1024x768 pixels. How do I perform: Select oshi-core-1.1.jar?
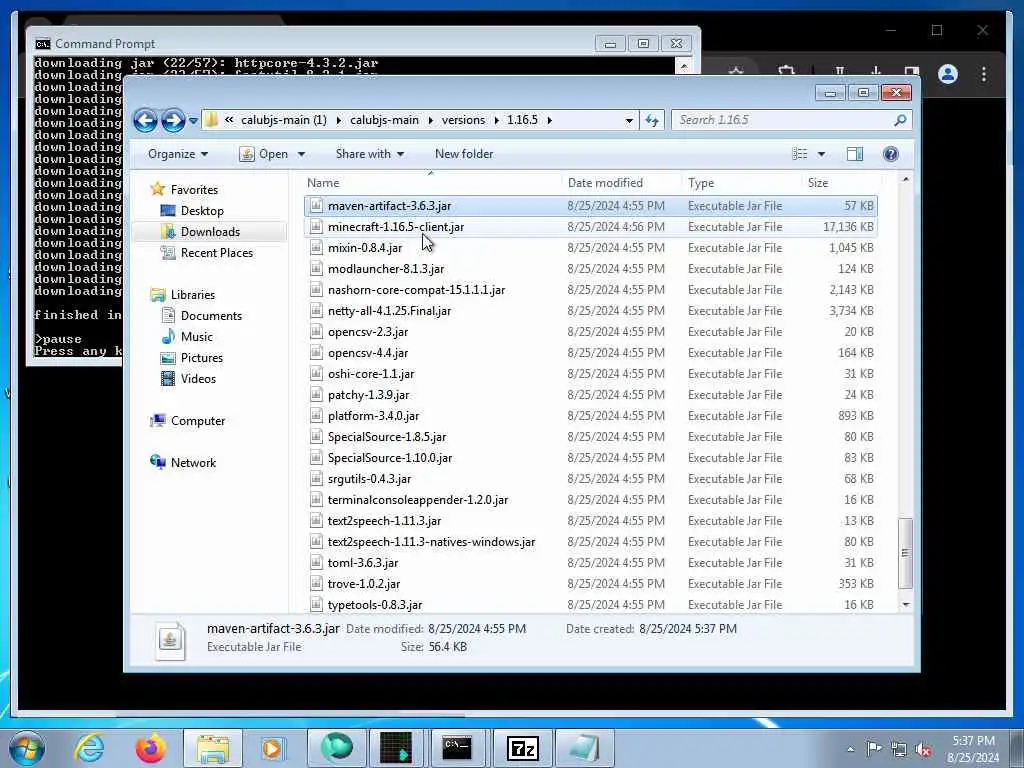590,374
